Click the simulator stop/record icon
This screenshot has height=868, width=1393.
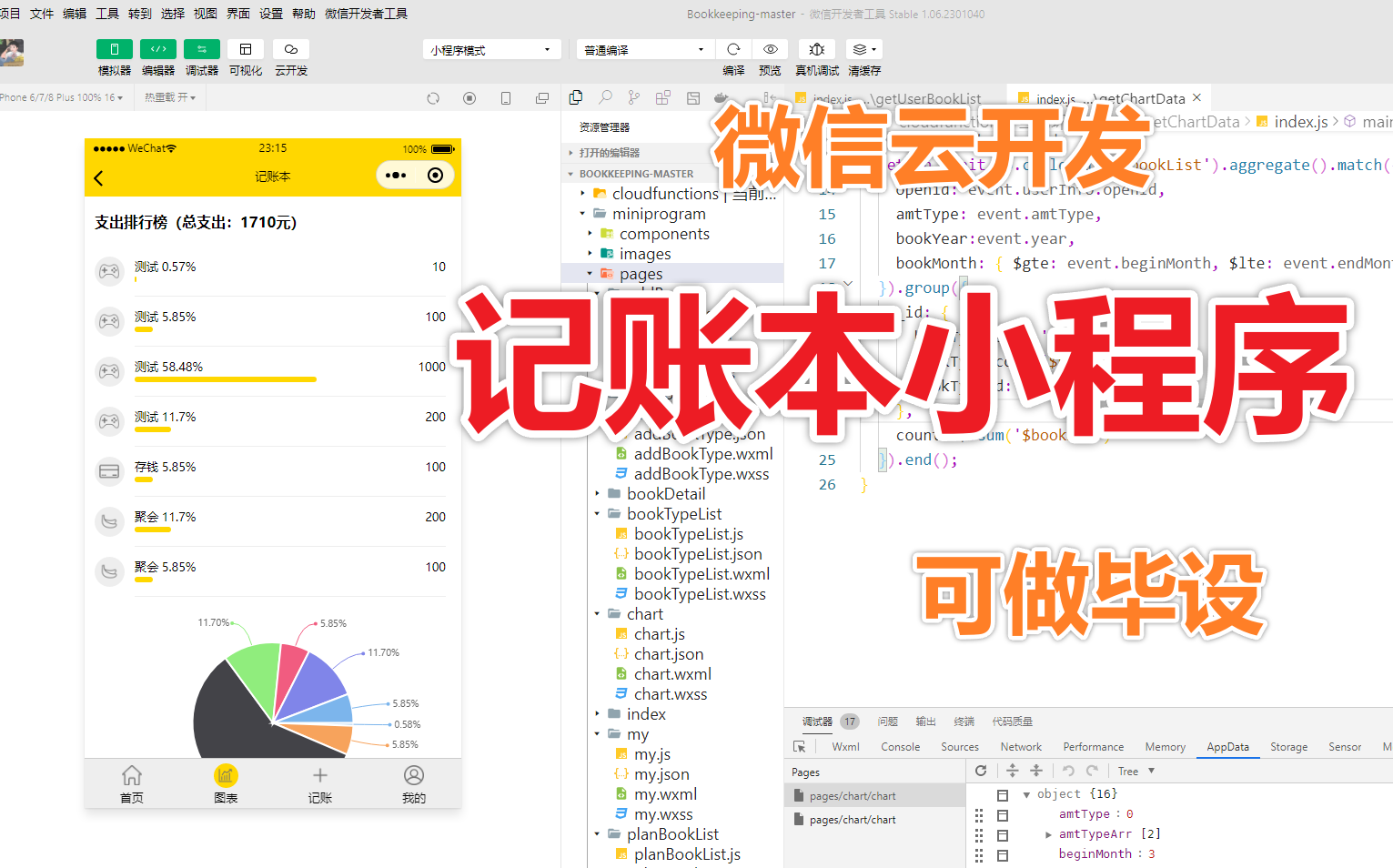[x=469, y=98]
